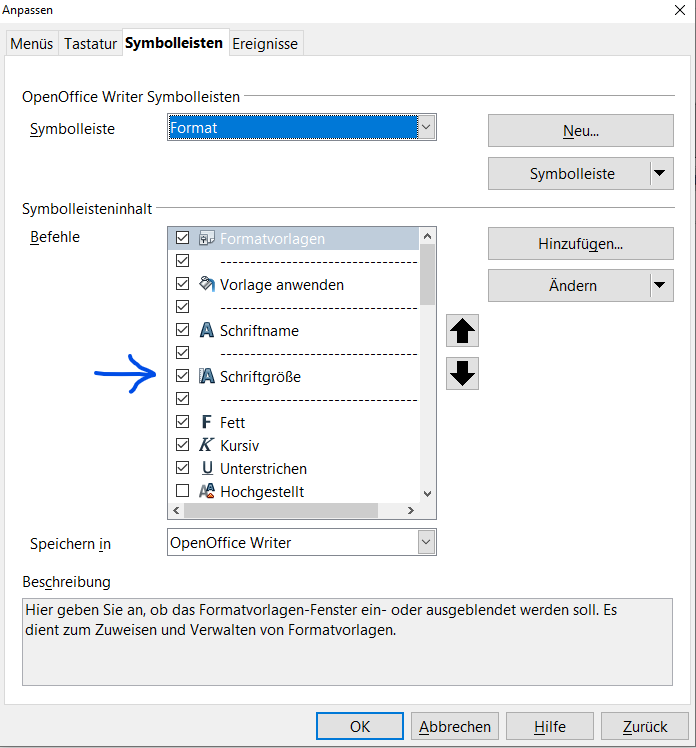This screenshot has height=748, width=696.
Task: Move command down with arrow button
Action: pos(463,373)
